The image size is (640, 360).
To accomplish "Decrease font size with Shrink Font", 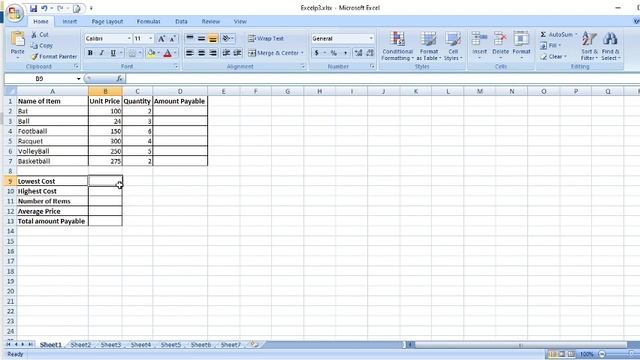I will click(172, 39).
